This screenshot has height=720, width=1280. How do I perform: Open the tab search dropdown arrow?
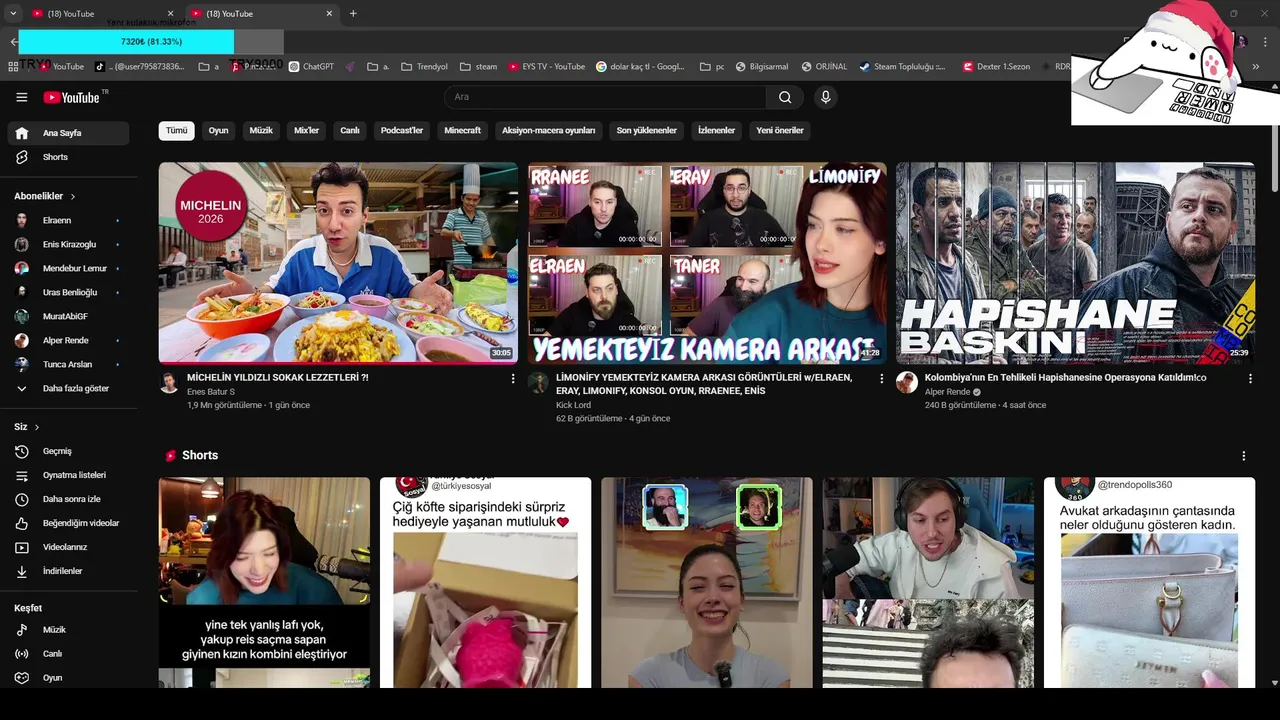point(12,14)
